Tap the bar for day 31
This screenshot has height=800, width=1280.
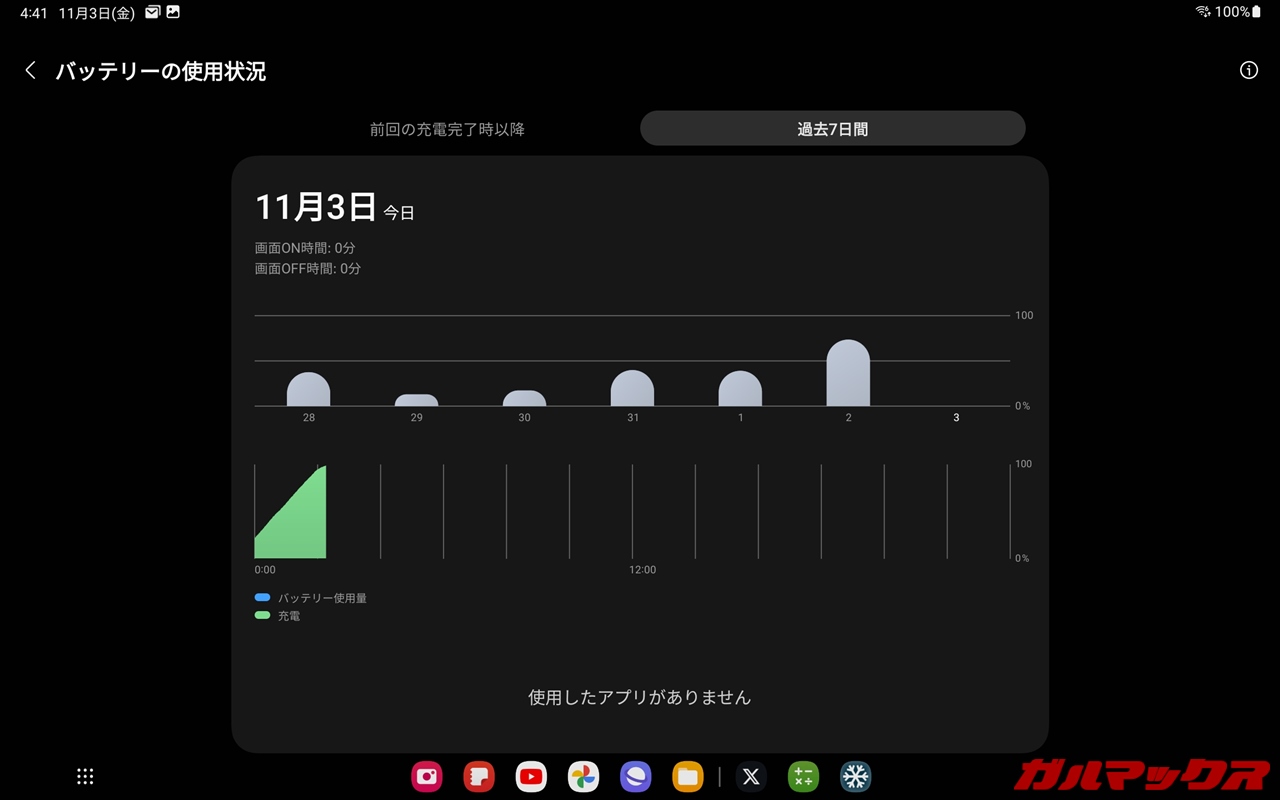[632, 389]
